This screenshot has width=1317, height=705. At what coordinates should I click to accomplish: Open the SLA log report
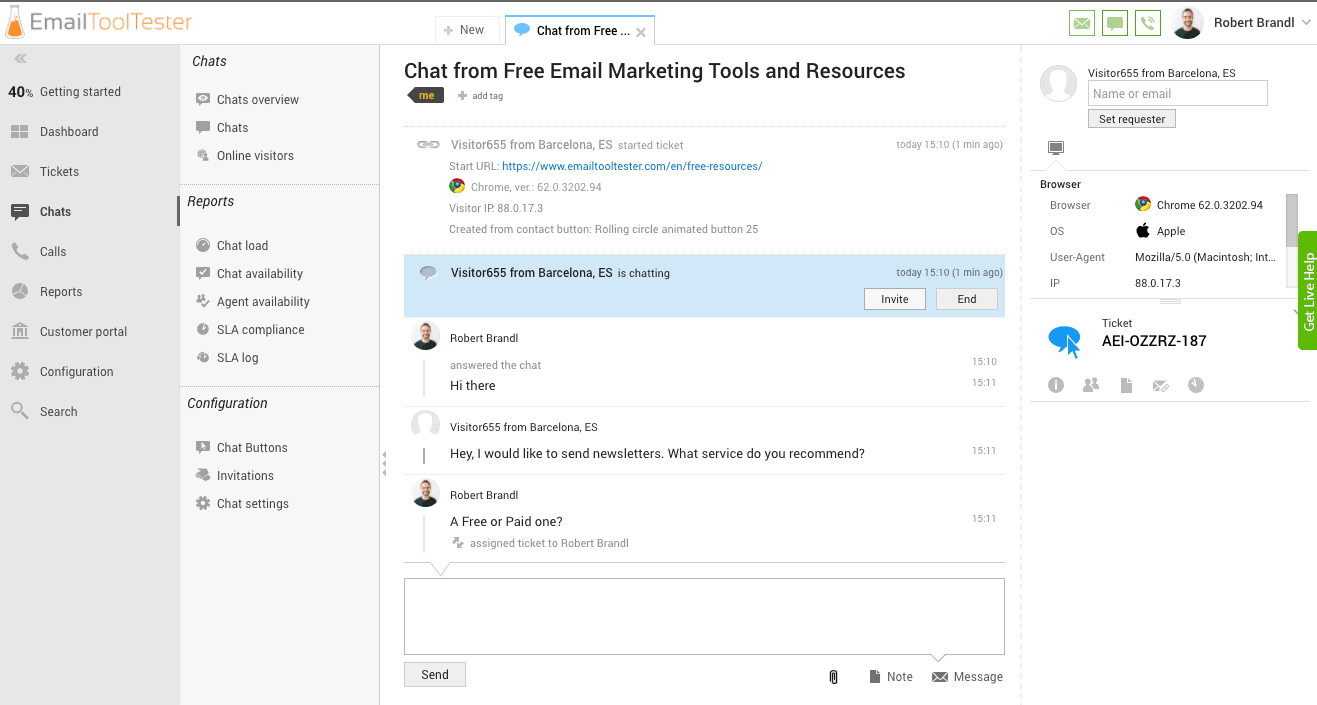(238, 358)
